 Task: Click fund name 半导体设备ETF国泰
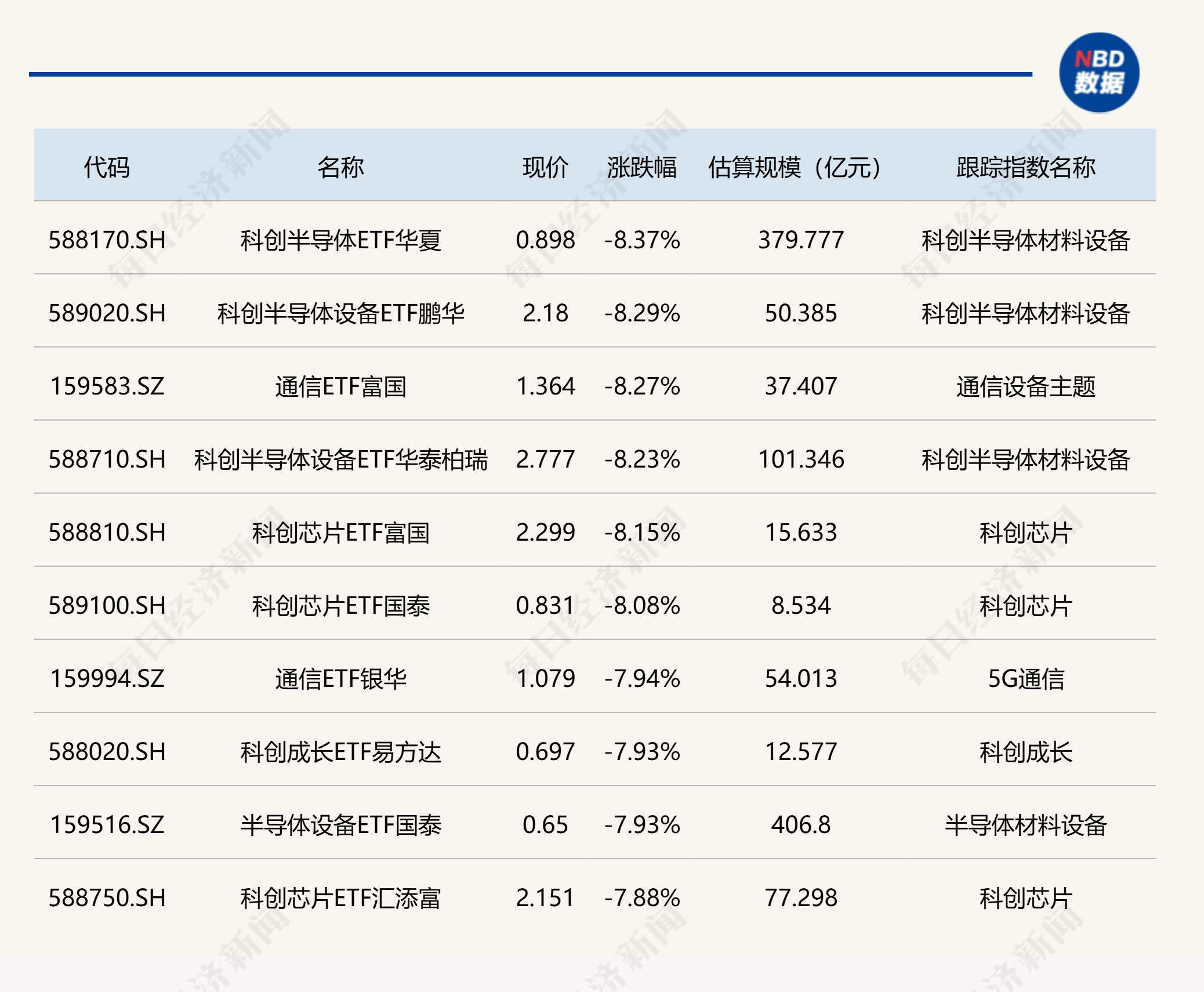pos(340,825)
